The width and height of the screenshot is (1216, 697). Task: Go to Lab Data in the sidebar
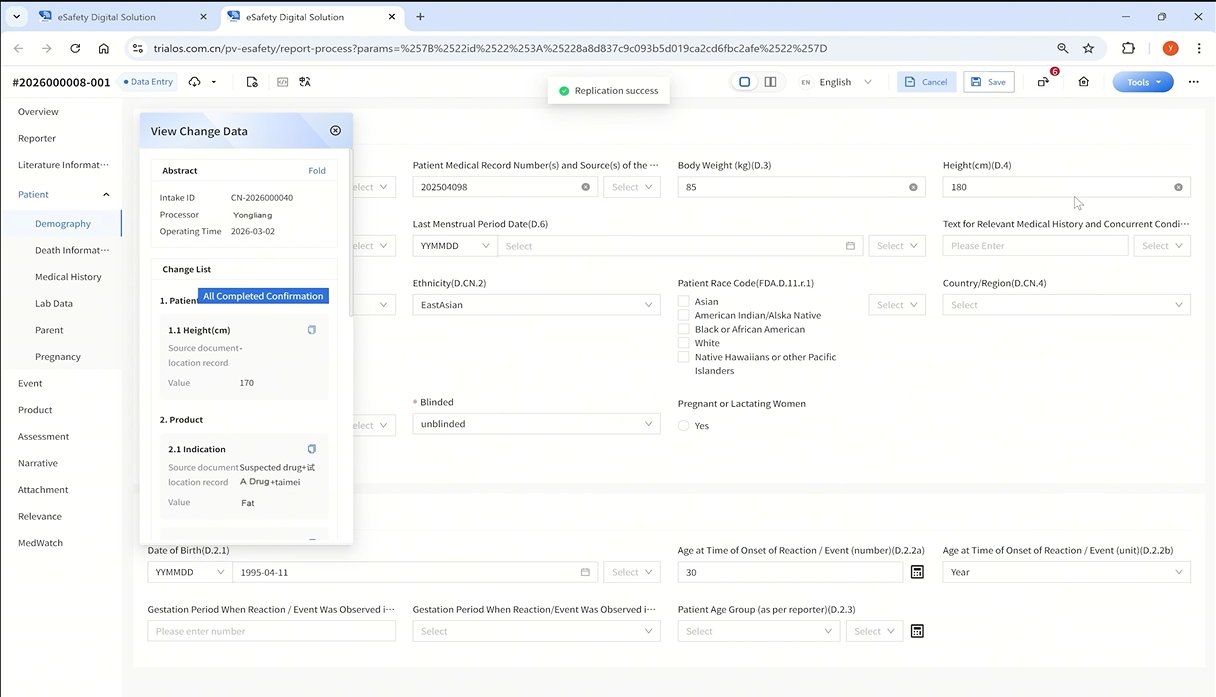click(x=54, y=303)
